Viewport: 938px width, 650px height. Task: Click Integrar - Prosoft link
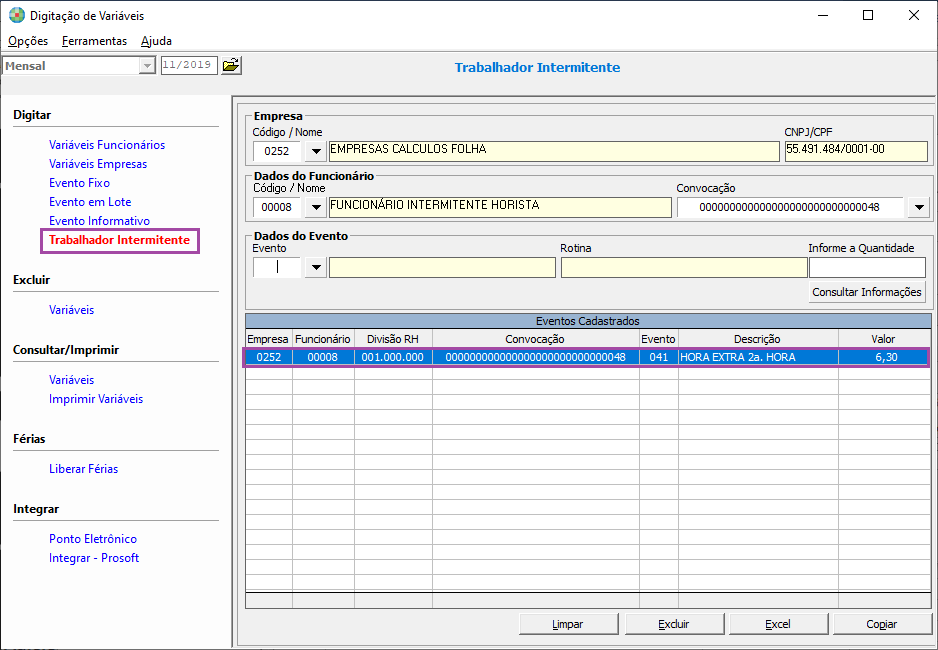[94, 558]
